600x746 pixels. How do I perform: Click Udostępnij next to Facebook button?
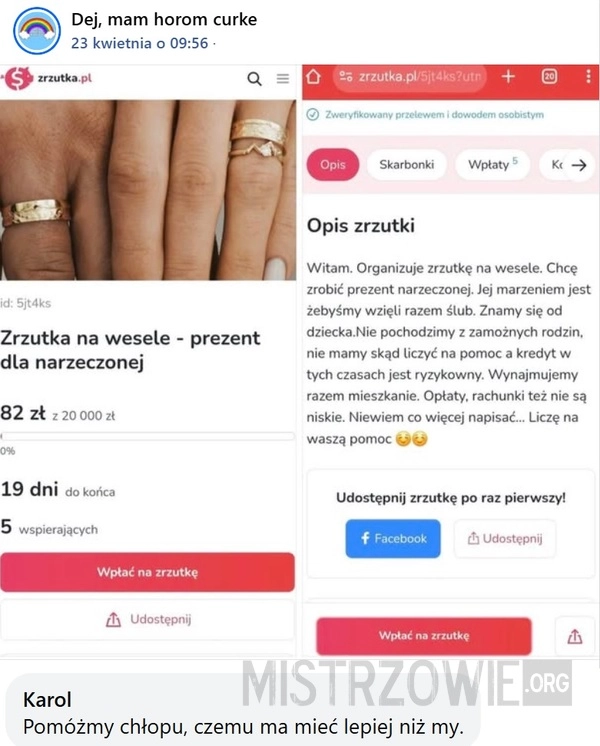click(505, 539)
